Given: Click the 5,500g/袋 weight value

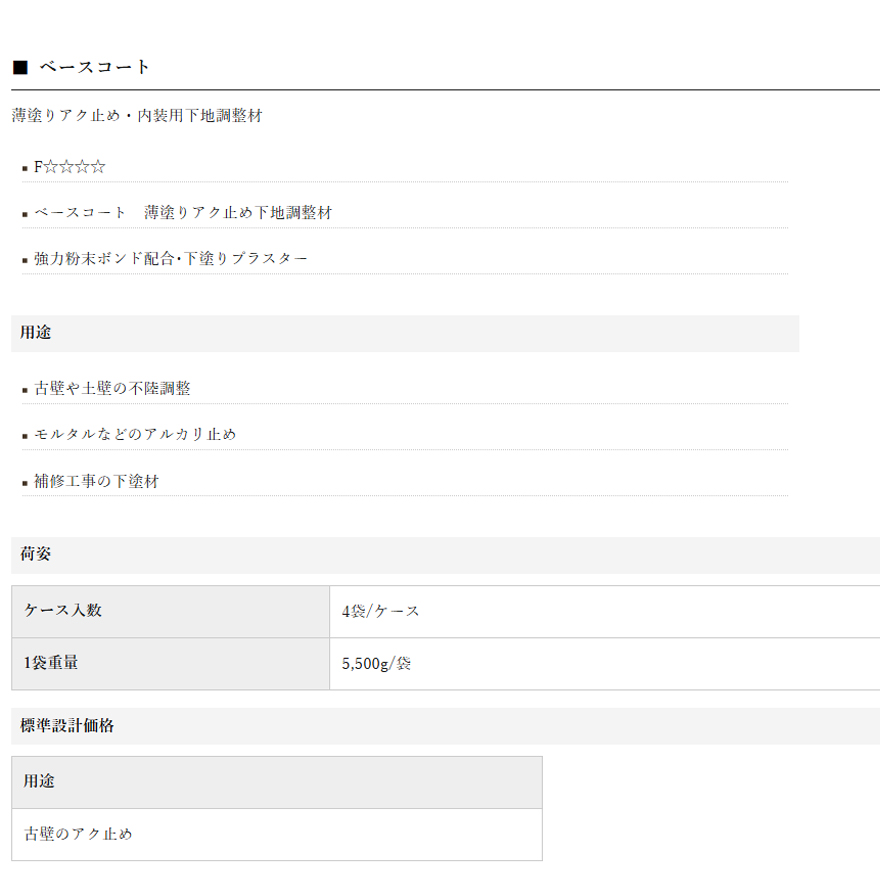Looking at the screenshot, I should click(x=376, y=663).
